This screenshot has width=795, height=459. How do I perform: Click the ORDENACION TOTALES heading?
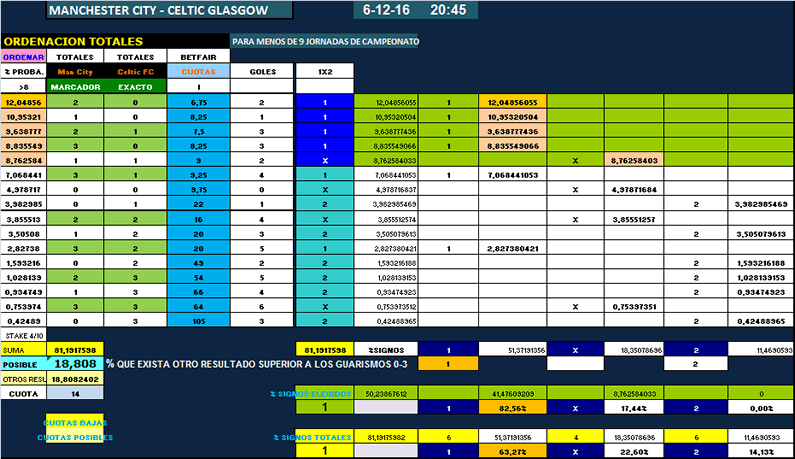pyautogui.click(x=73, y=42)
